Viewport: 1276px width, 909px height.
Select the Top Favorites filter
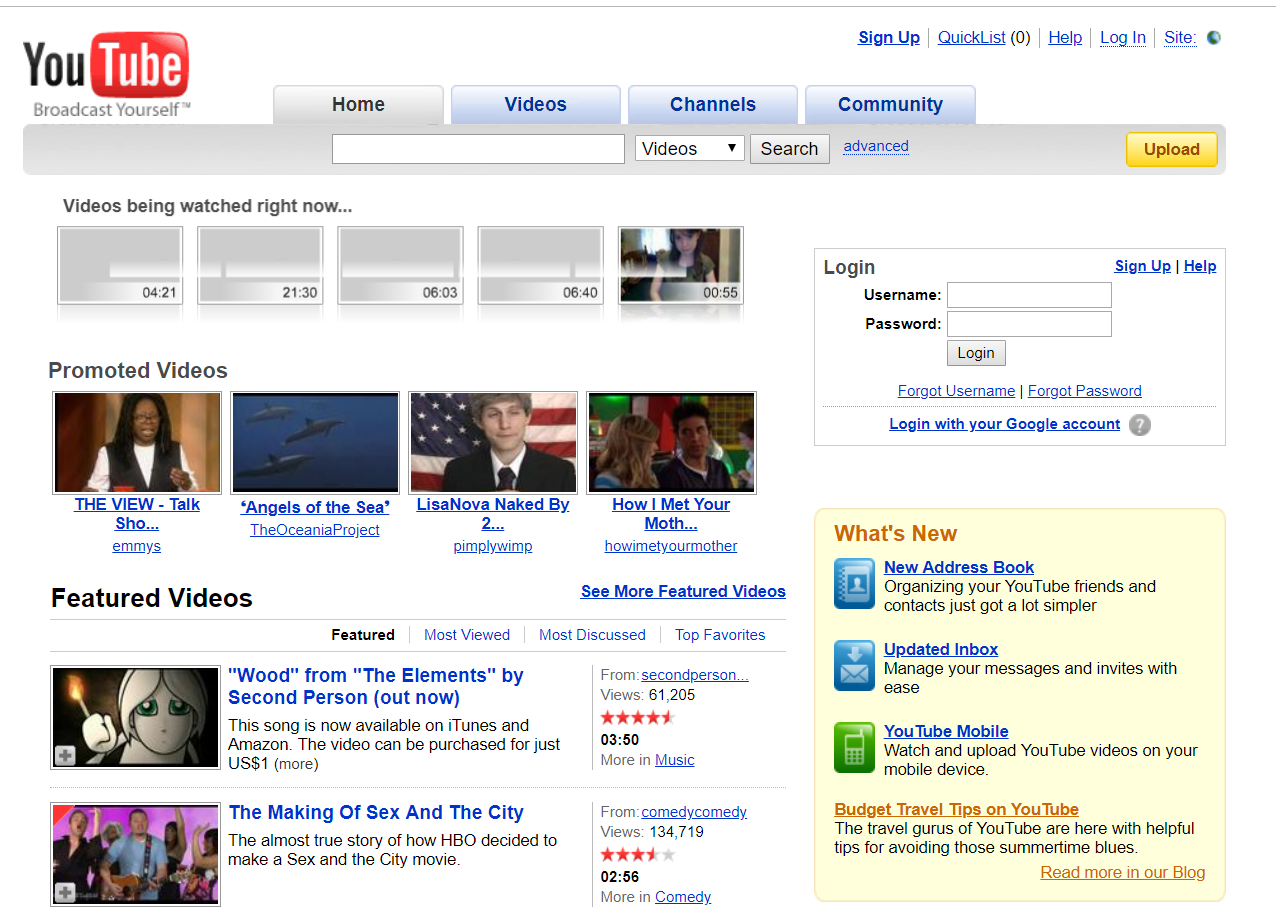(x=720, y=635)
